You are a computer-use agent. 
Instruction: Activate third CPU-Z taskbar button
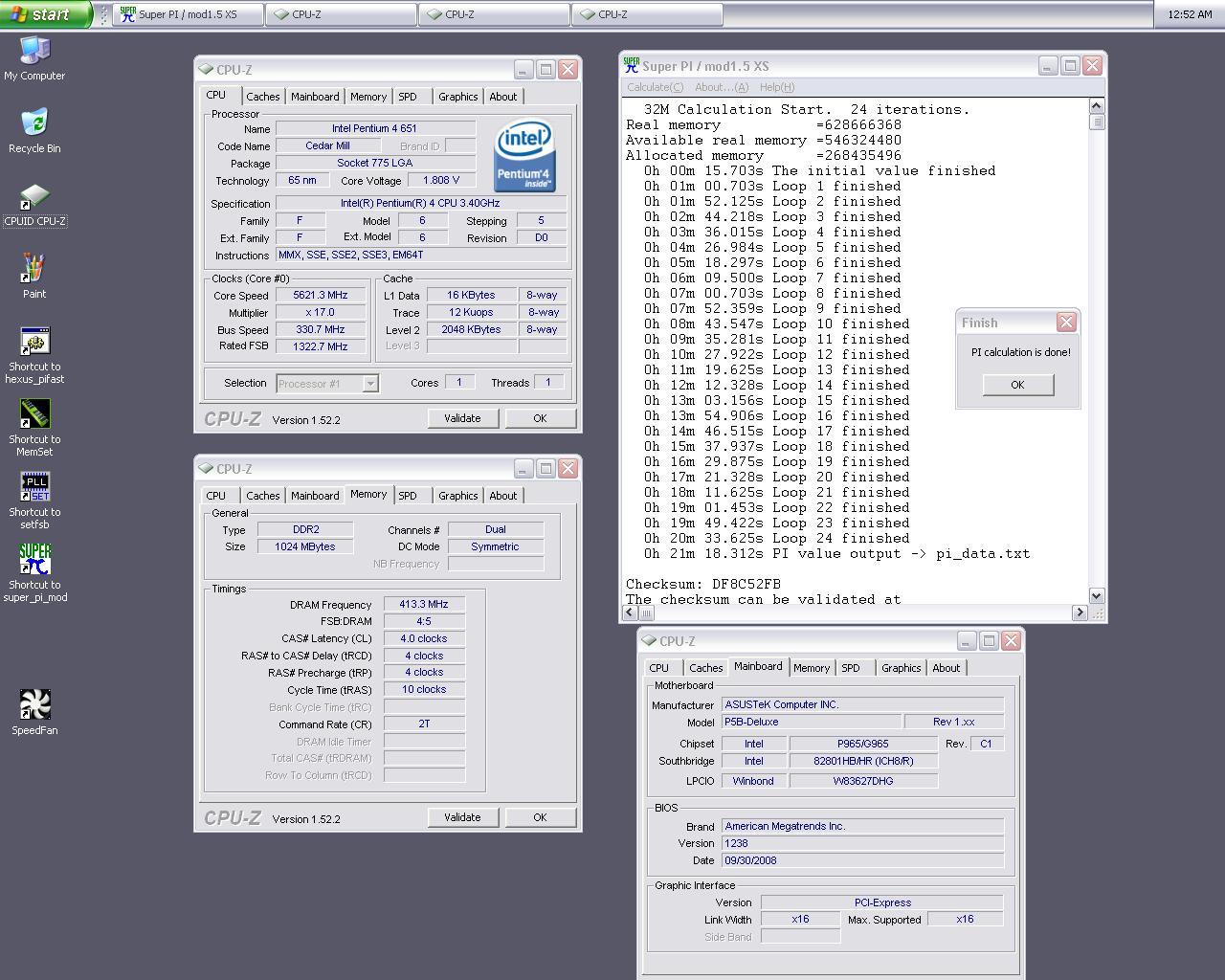(648, 14)
